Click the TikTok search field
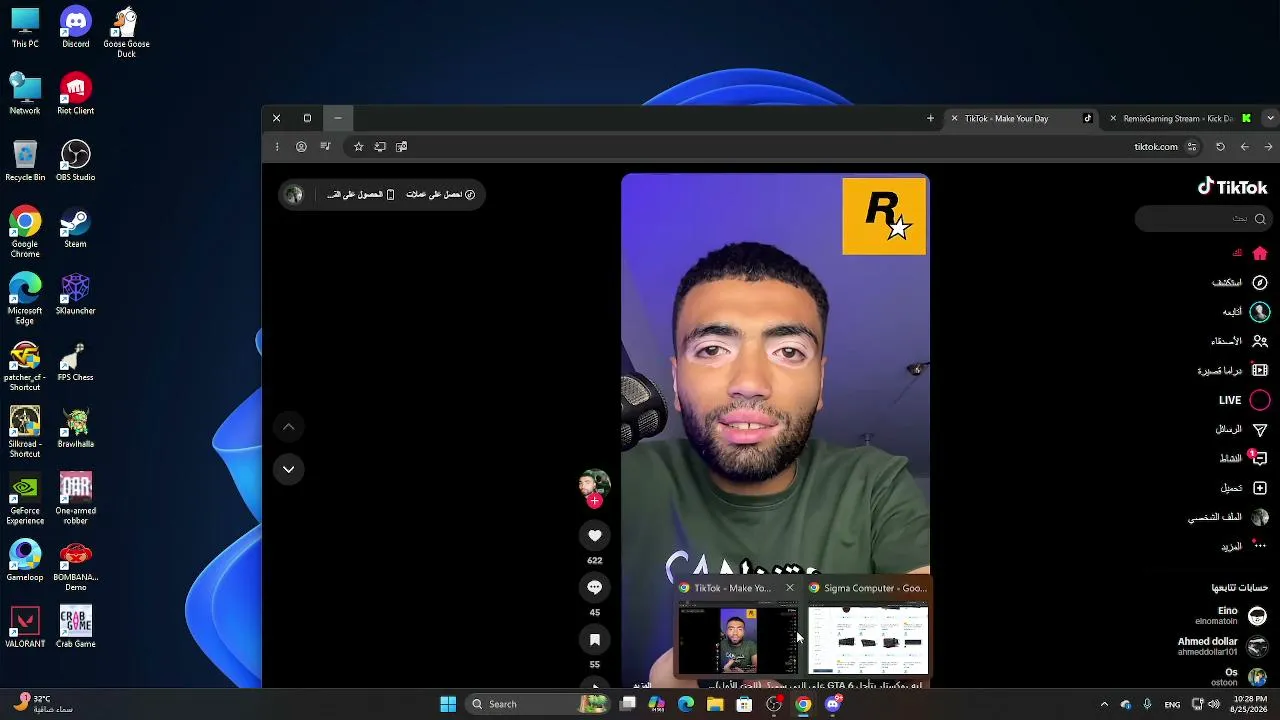Screen dimensions: 1280x720 [1203, 219]
